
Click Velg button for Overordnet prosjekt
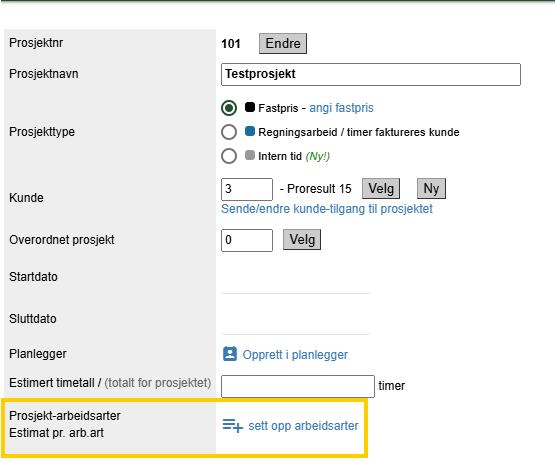click(302, 240)
